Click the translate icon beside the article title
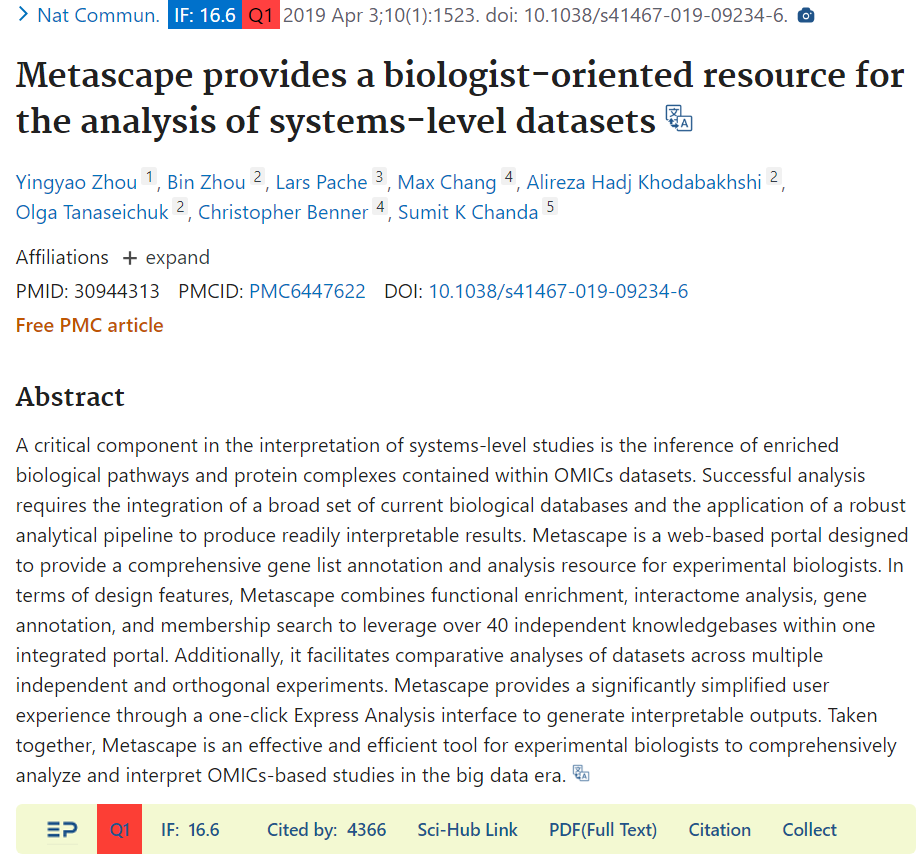This screenshot has width=920, height=858. tap(679, 118)
